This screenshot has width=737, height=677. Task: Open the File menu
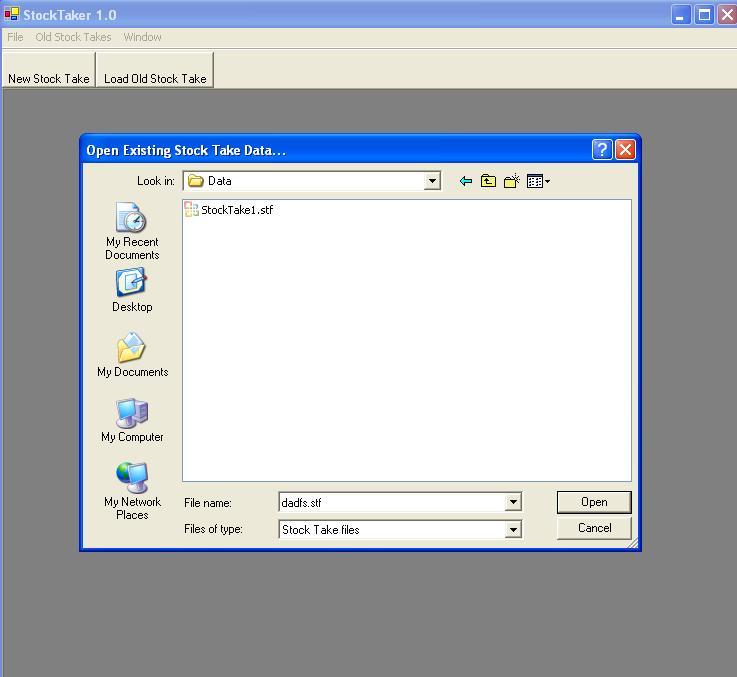coord(15,37)
